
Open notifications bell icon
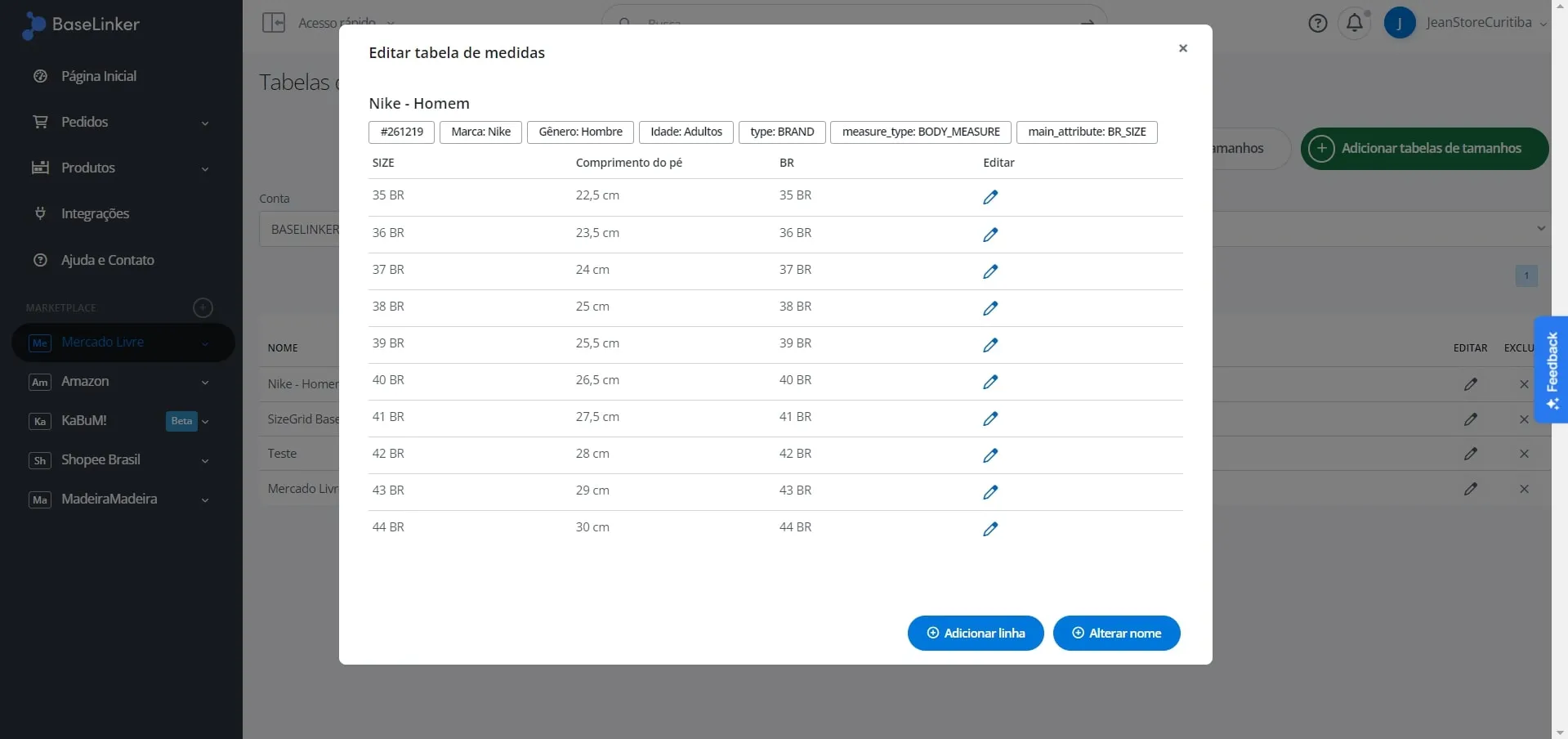click(1354, 23)
